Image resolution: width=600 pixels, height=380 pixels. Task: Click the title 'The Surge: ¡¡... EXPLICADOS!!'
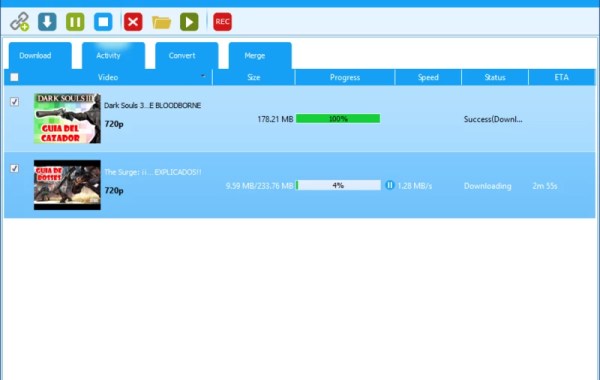pyautogui.click(x=153, y=172)
